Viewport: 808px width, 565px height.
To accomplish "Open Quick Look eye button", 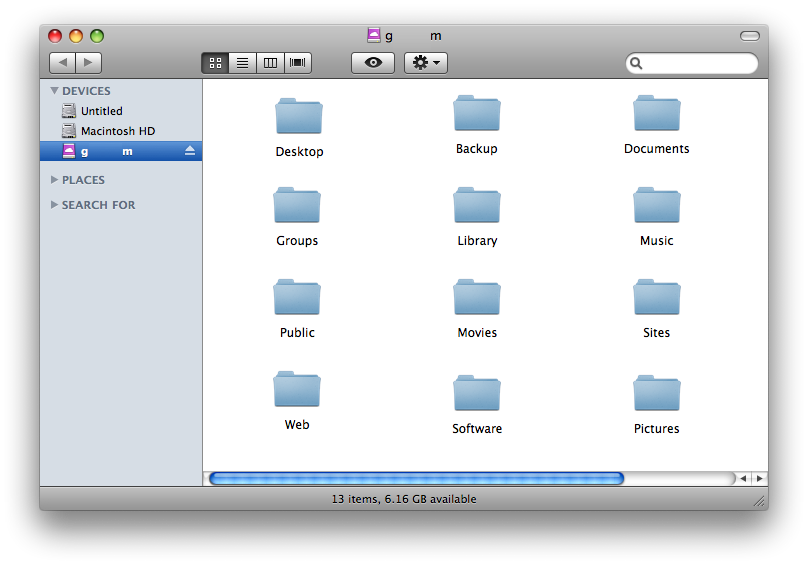I will pos(373,63).
